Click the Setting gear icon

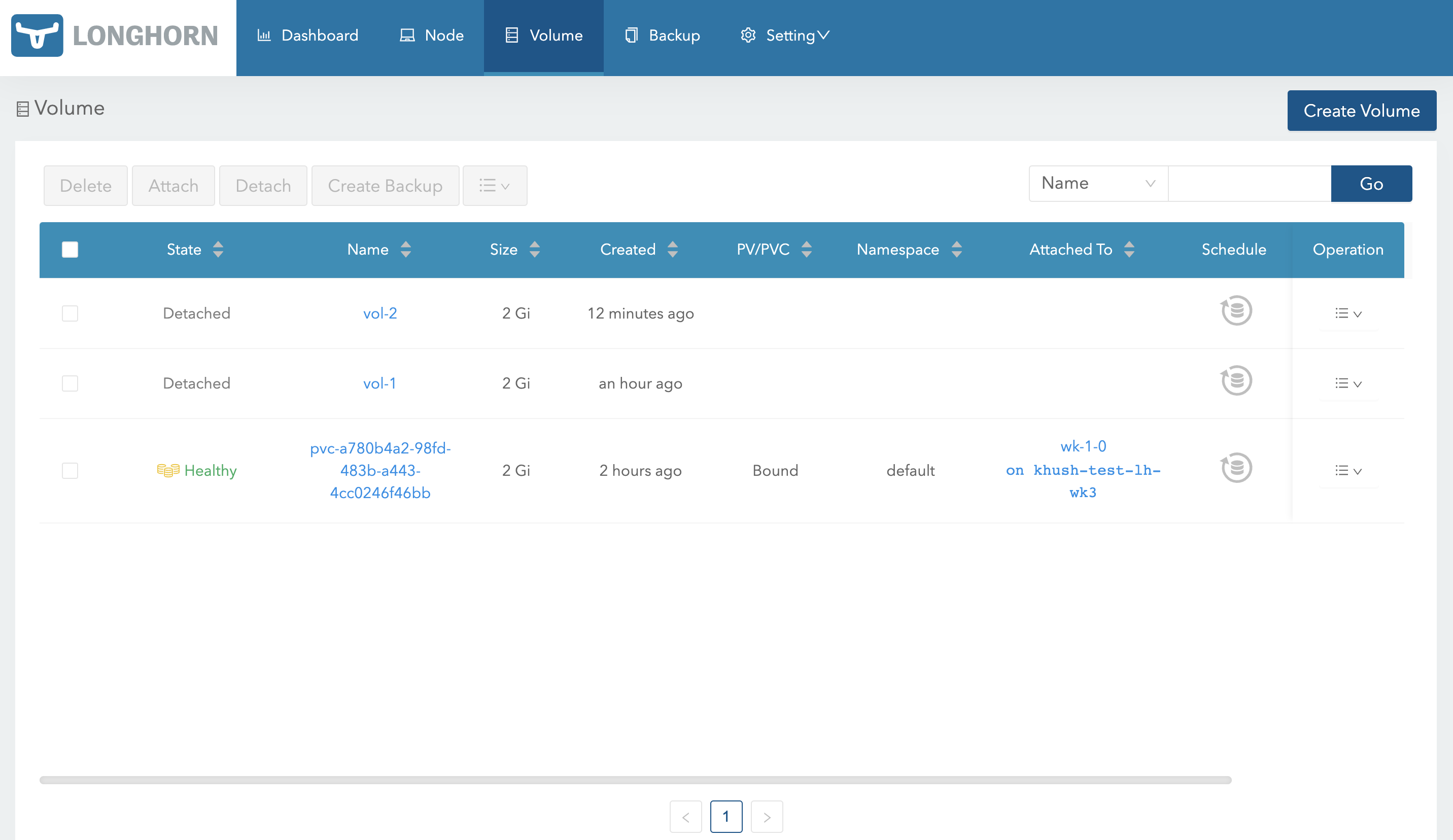point(748,35)
